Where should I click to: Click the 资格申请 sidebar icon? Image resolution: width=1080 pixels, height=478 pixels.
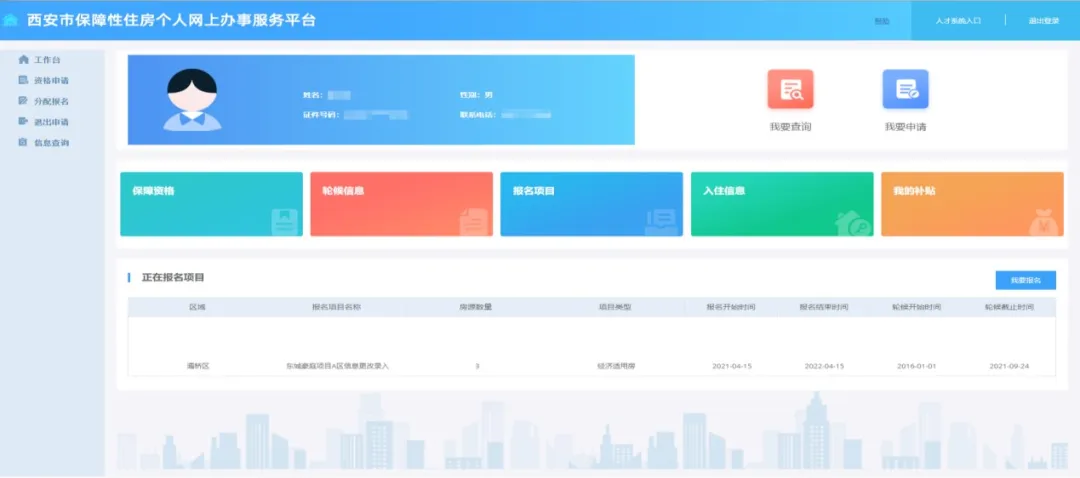(23, 81)
